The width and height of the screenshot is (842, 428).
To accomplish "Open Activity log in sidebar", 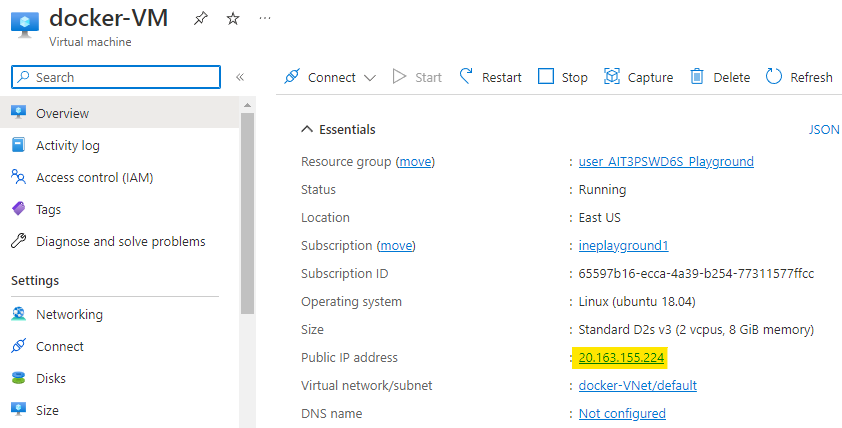I will click(x=67, y=145).
